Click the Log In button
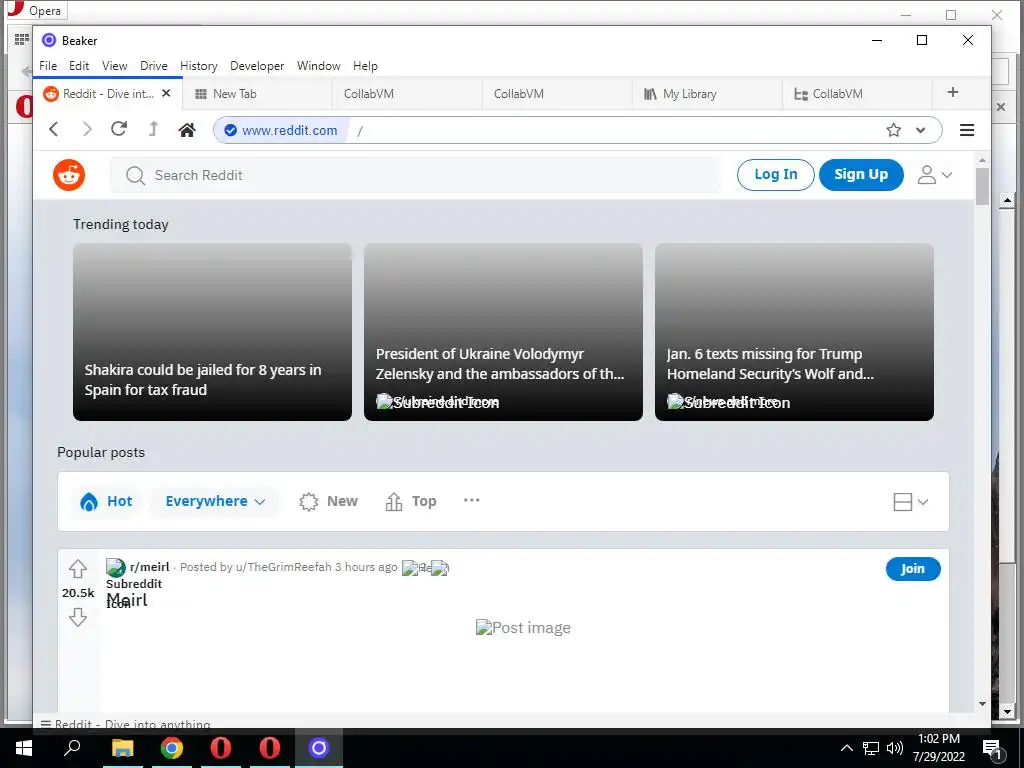1024x768 pixels. [x=775, y=174]
